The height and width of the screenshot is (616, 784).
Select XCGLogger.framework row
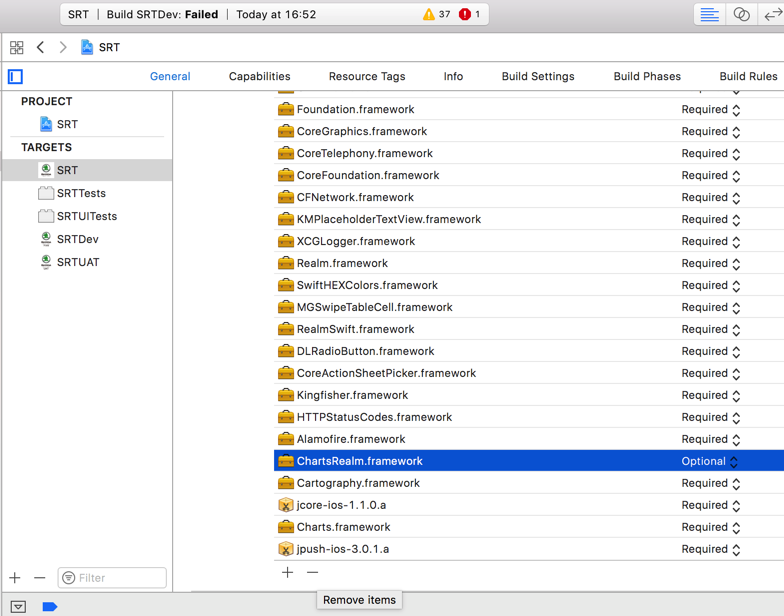[529, 242]
